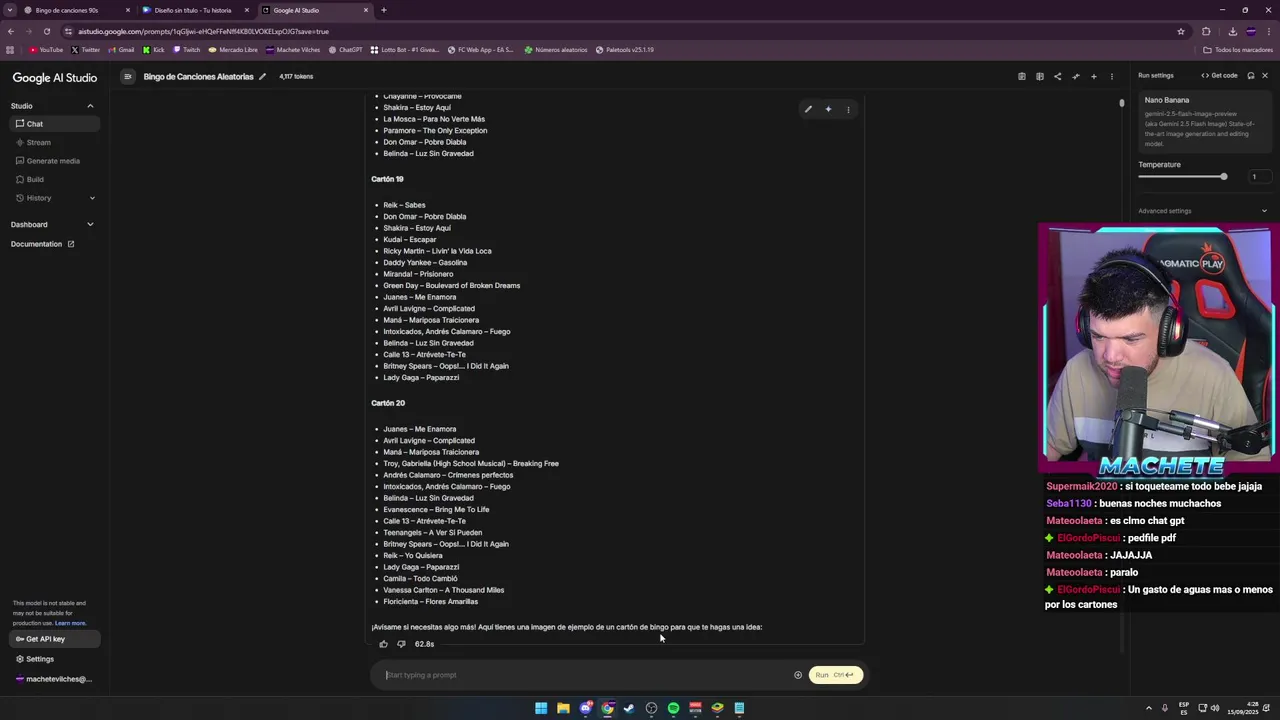Click the browser address bar
Viewport: 1280px width, 720px height.
click(620, 31)
